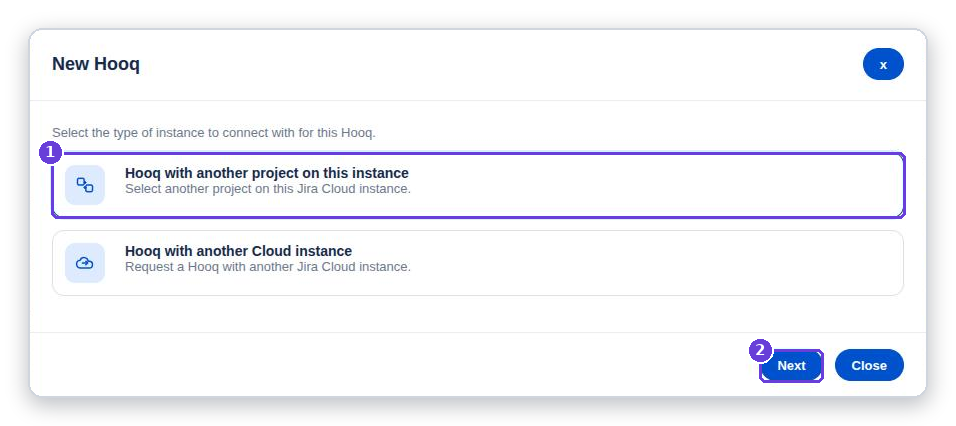Viewport: 956px width, 426px height.
Task: Click the Next button
Action: point(791,366)
